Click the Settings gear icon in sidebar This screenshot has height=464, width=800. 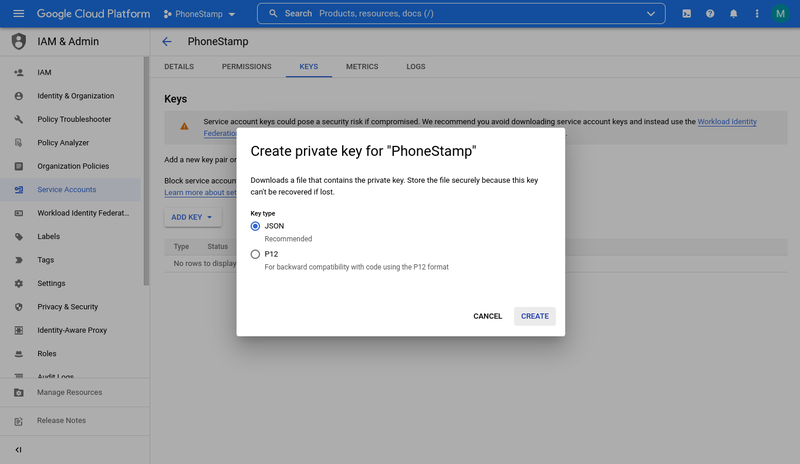tap(19, 283)
